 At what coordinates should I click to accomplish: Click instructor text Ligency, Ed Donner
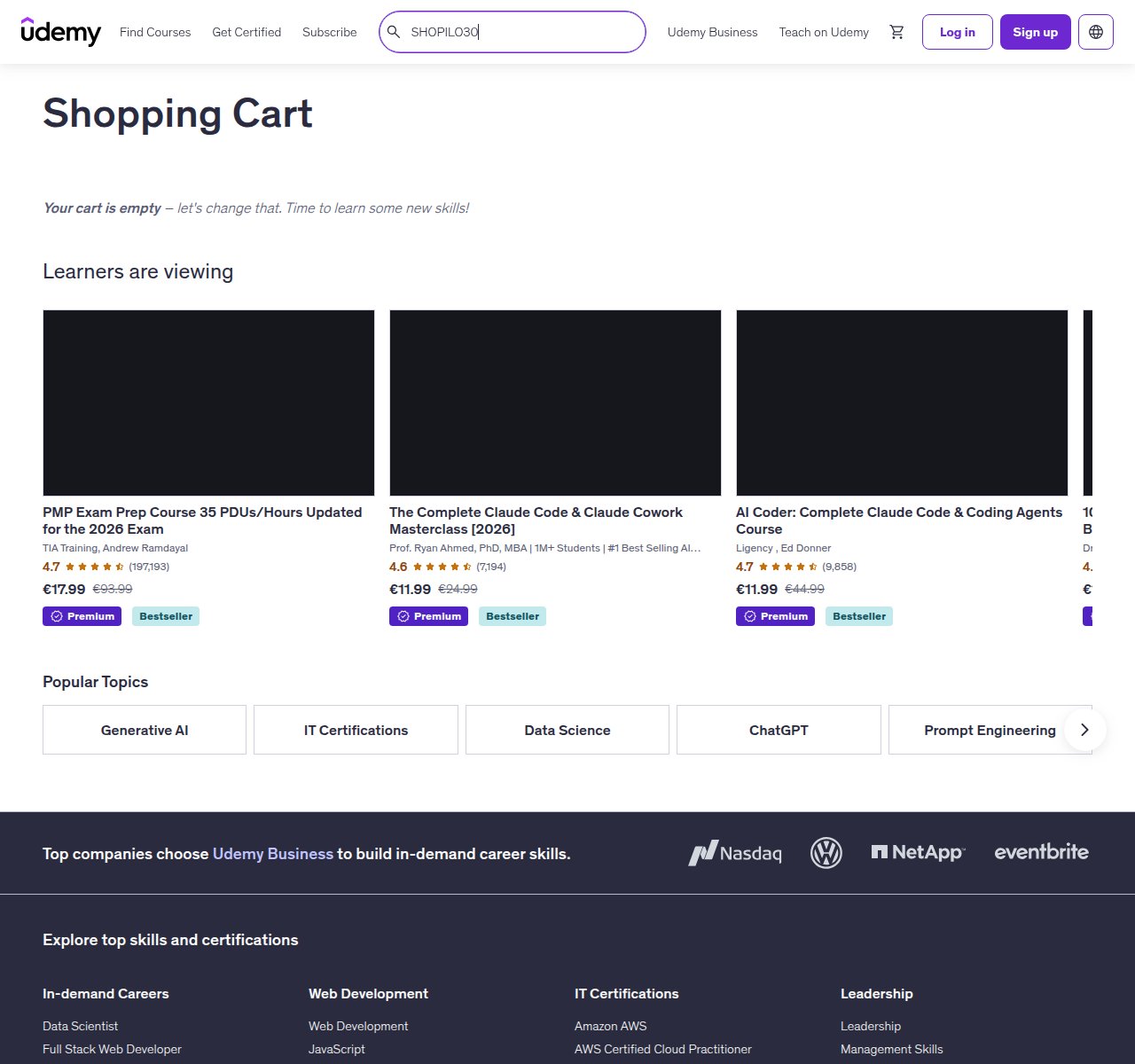(784, 548)
